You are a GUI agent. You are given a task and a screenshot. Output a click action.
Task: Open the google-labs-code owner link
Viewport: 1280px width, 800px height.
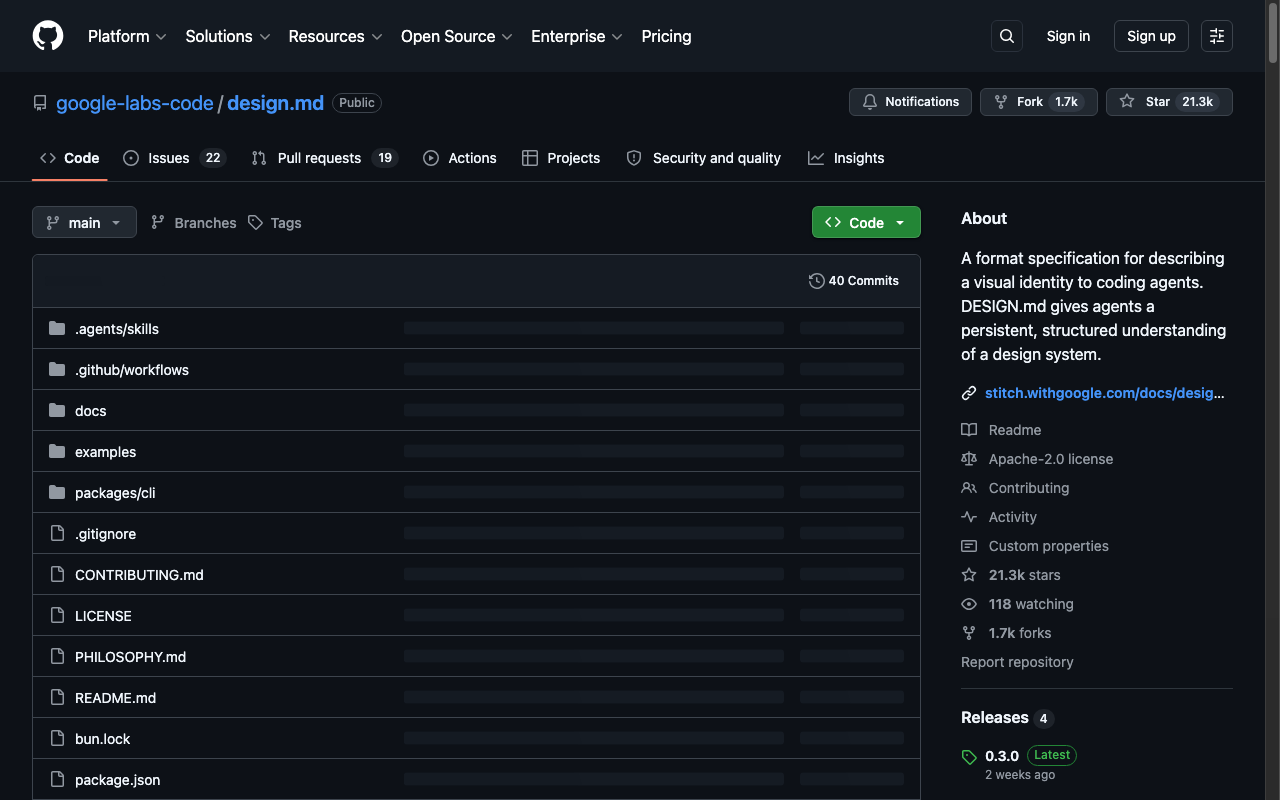click(x=135, y=103)
